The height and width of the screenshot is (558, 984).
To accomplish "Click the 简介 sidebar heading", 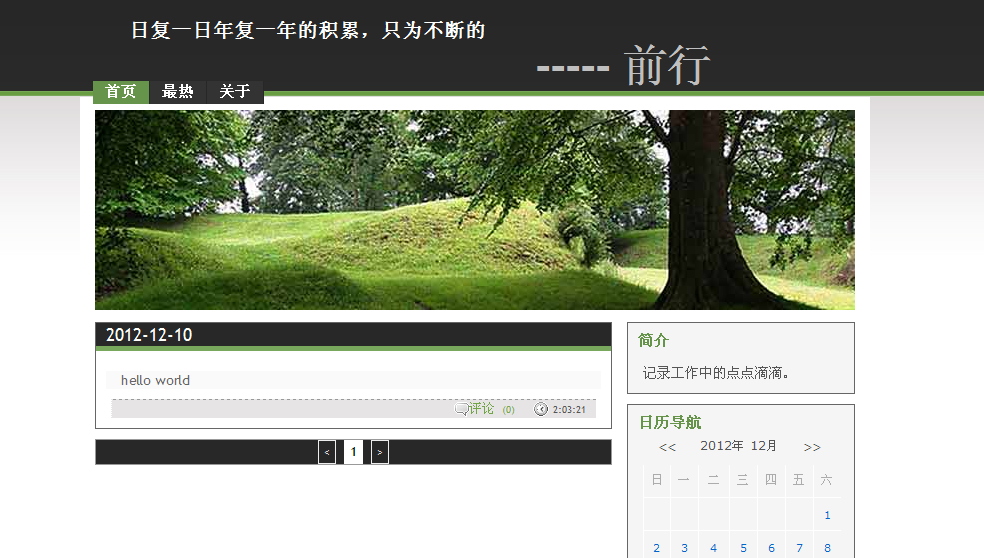I will 653,340.
